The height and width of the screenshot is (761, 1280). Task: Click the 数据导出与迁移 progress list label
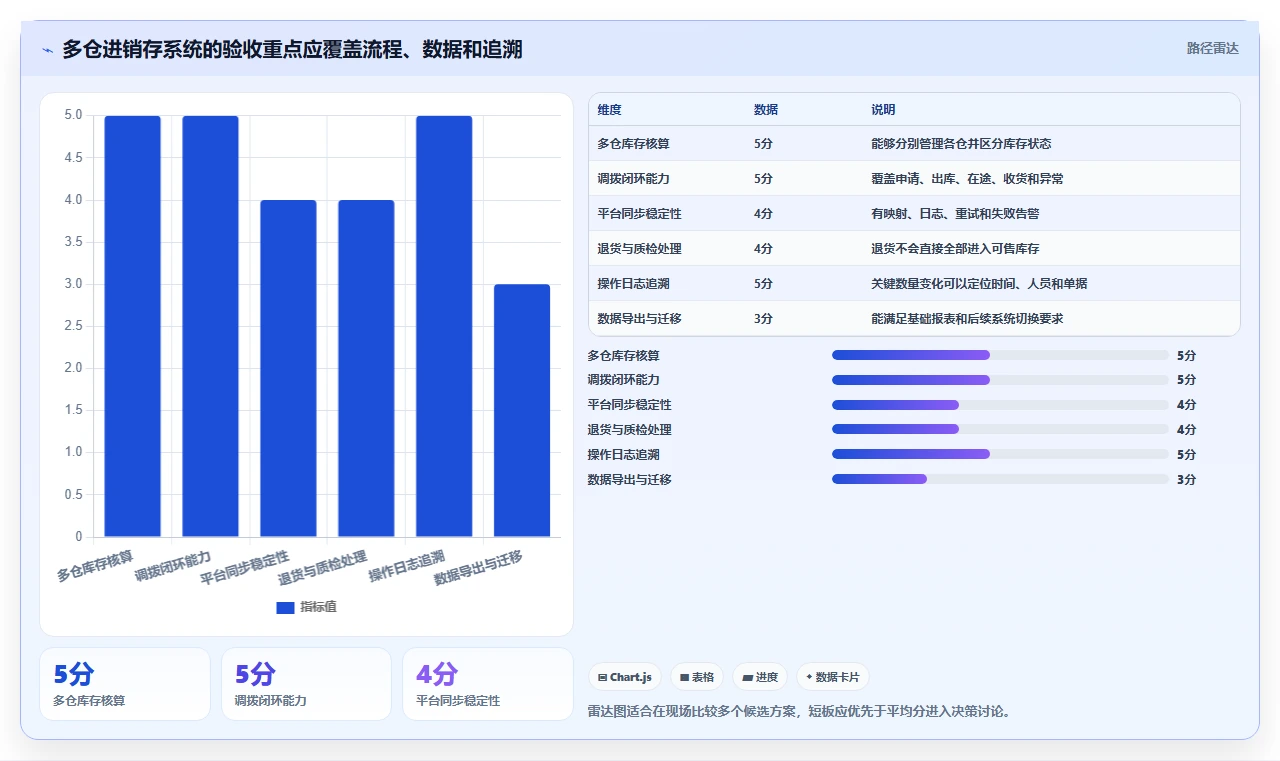pos(630,479)
